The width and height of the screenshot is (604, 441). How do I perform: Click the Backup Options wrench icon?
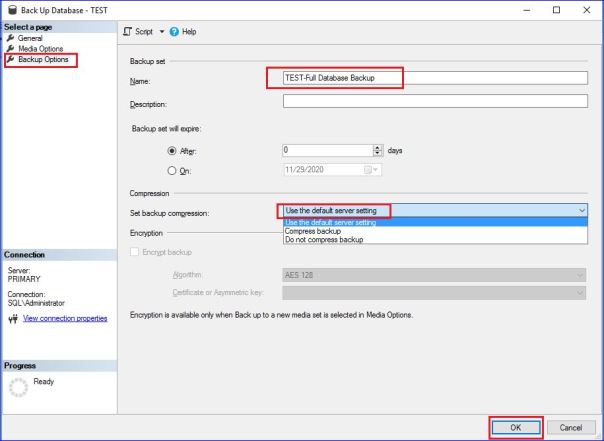[10, 60]
